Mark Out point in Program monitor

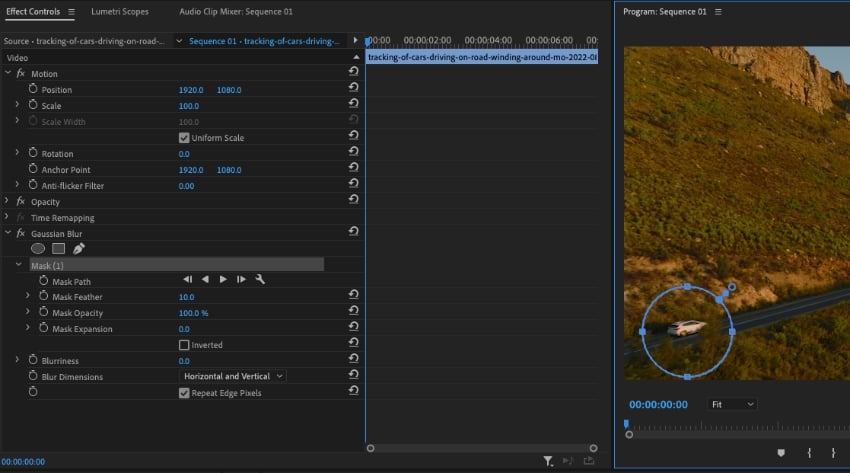tap(833, 453)
